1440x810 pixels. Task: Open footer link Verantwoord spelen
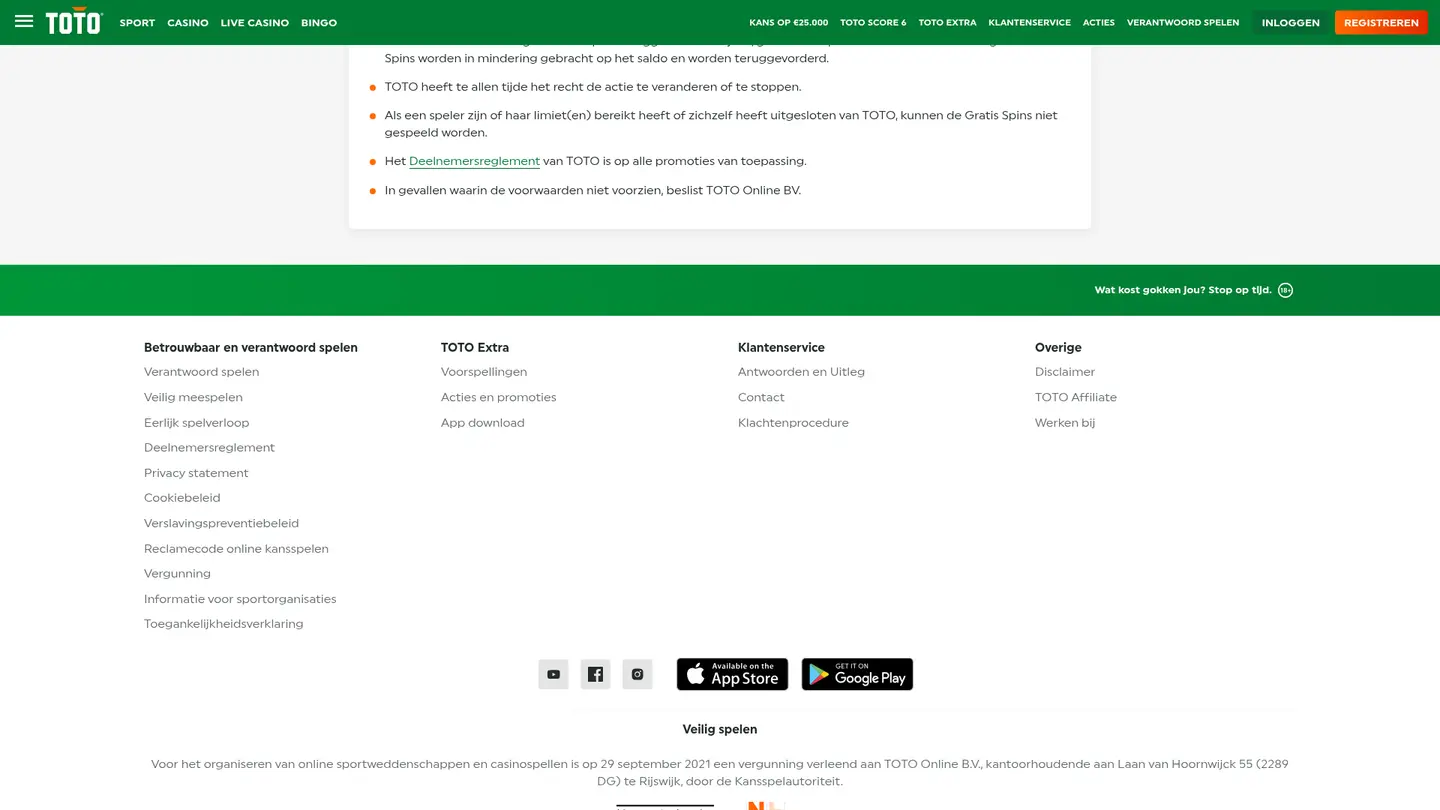click(201, 372)
